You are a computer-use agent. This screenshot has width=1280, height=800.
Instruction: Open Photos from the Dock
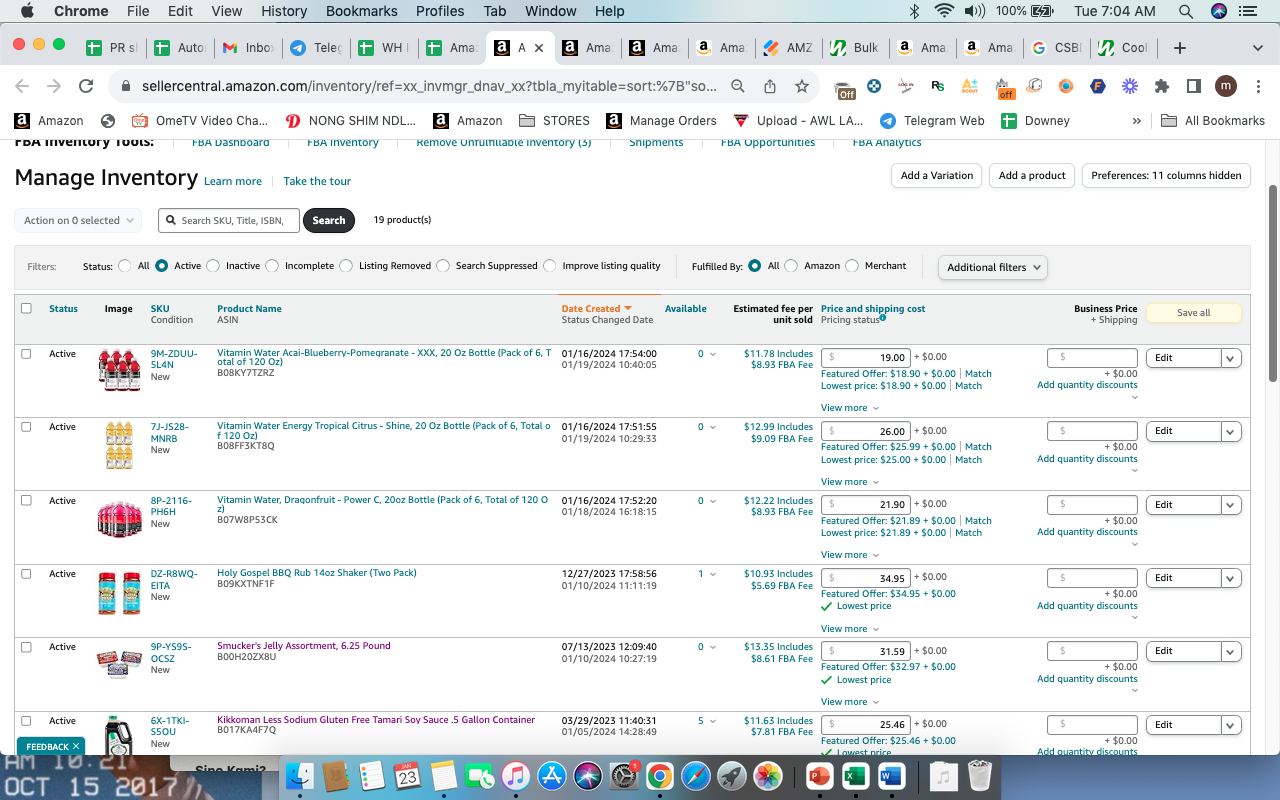(x=768, y=776)
